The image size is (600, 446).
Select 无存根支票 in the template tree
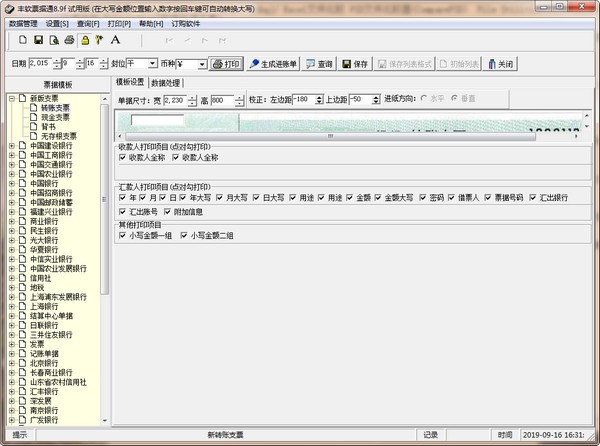[59, 136]
